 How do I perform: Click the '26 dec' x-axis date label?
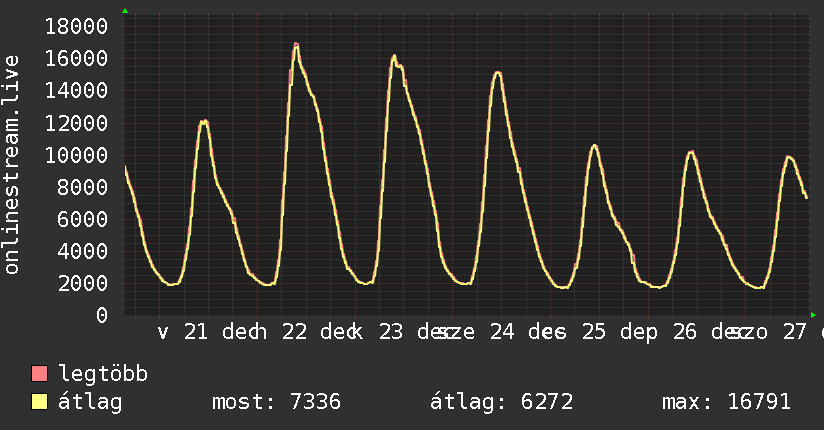pos(712,332)
